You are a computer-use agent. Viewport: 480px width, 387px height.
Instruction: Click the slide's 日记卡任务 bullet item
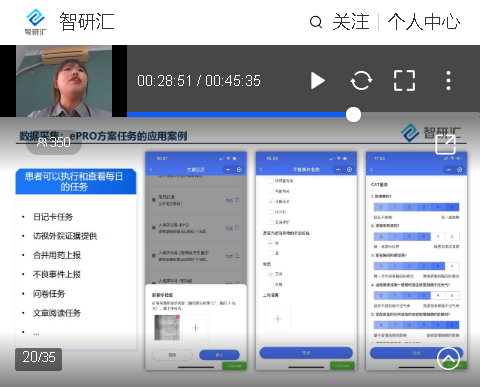pos(53,217)
